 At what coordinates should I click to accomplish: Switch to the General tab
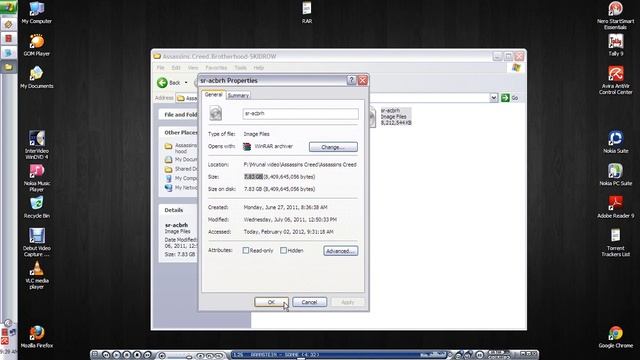point(213,95)
